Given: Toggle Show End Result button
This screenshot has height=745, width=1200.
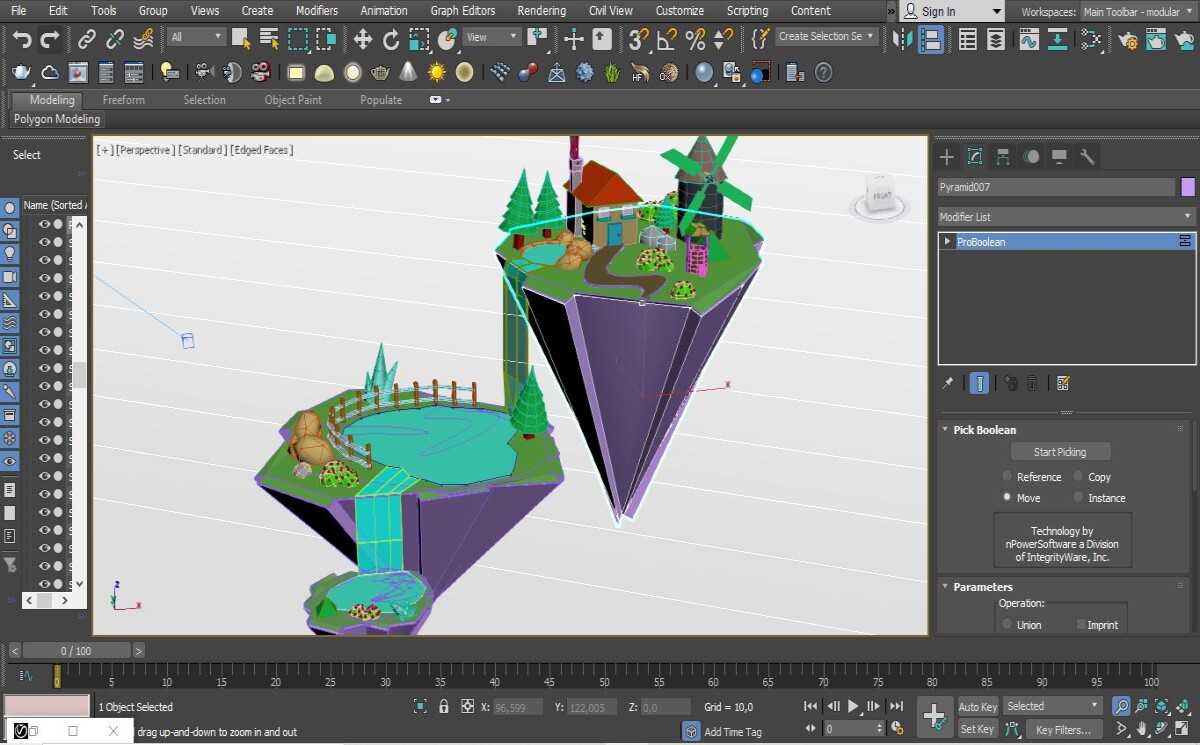Looking at the screenshot, I should [x=980, y=383].
